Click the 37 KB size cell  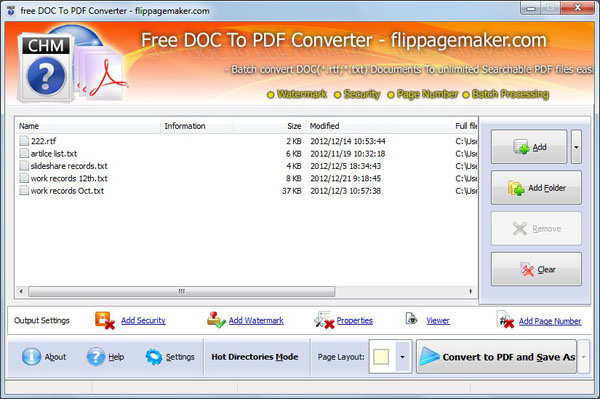(292, 191)
